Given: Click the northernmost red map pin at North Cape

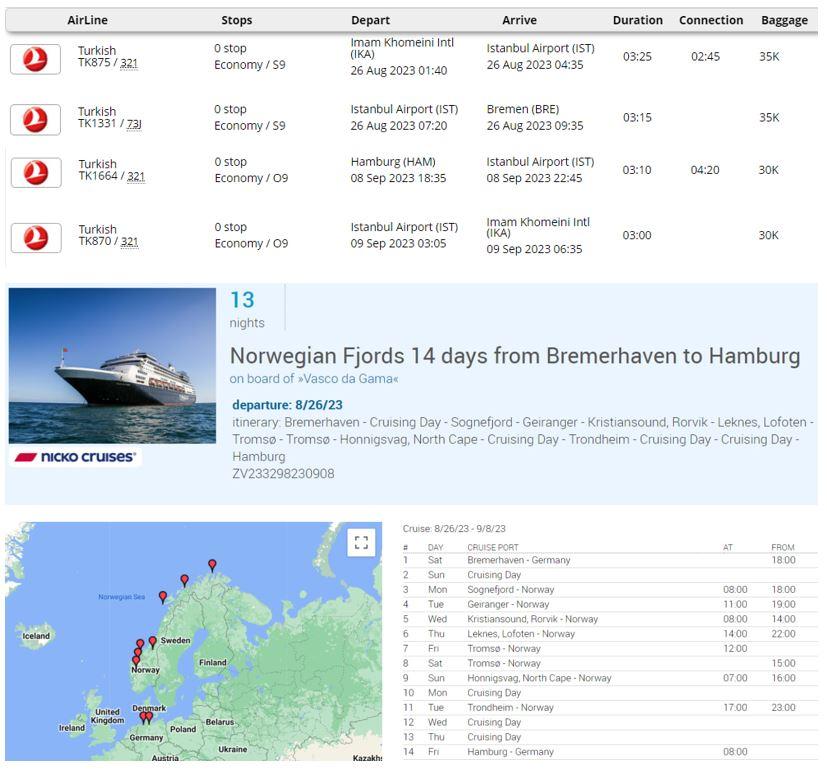Looking at the screenshot, I should pos(212,565).
